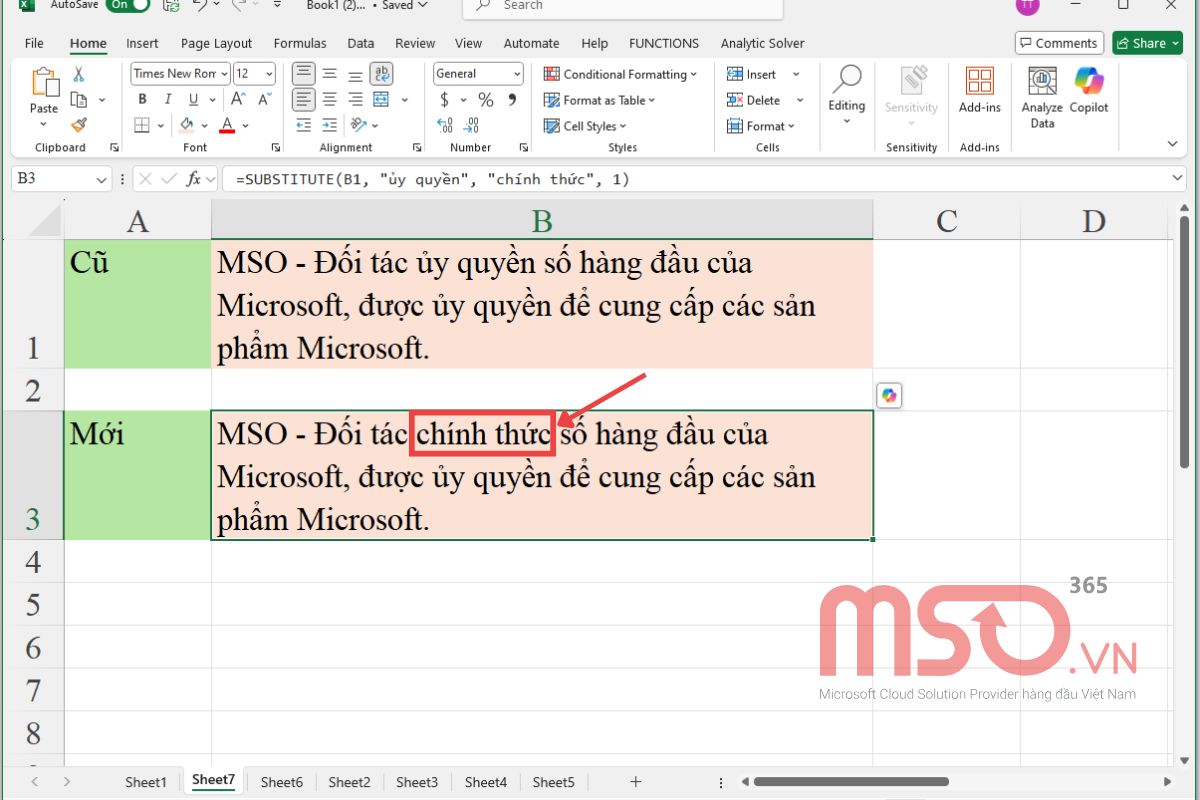The height and width of the screenshot is (800, 1200).
Task: Toggle Align Right
Action: tap(355, 100)
